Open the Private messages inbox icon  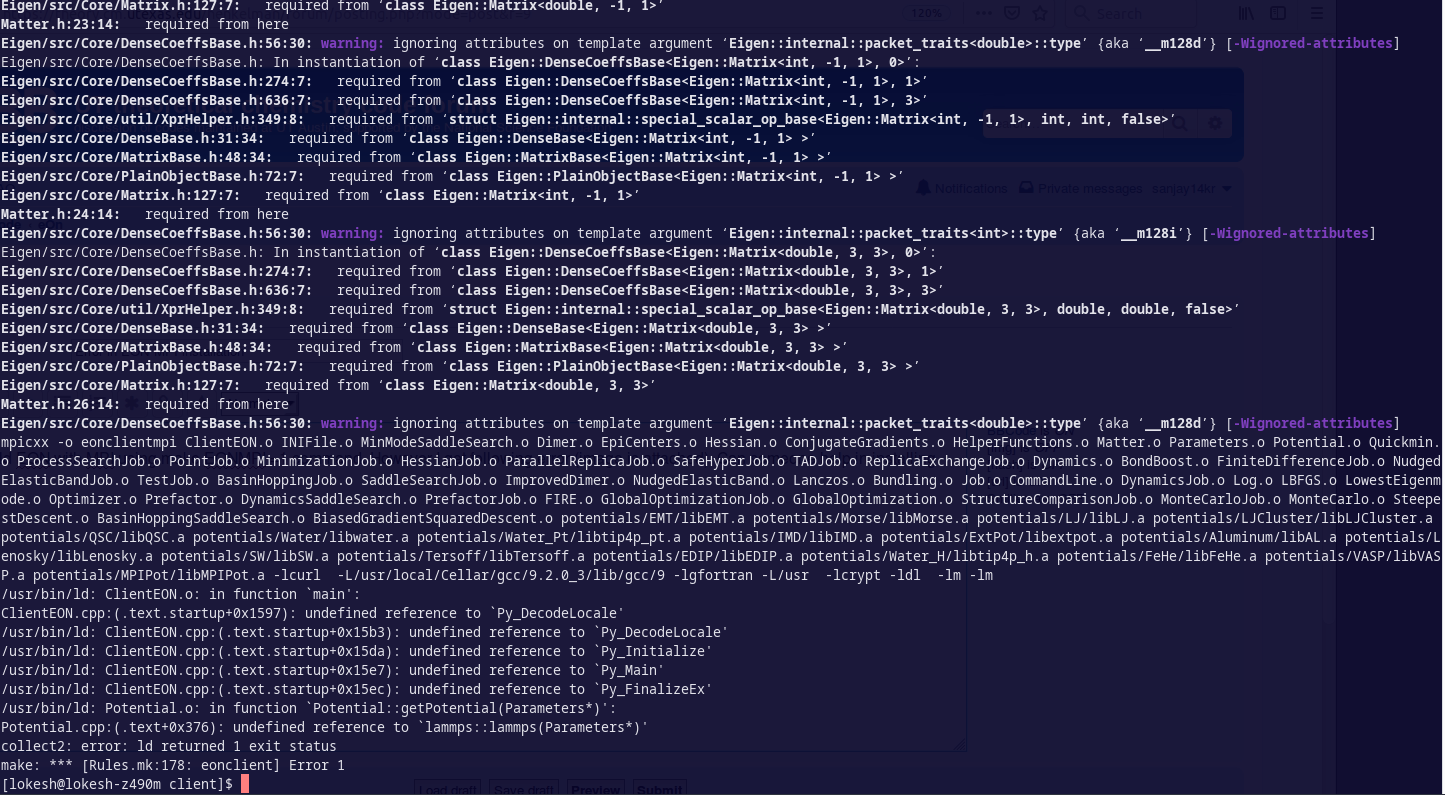tap(1080, 188)
